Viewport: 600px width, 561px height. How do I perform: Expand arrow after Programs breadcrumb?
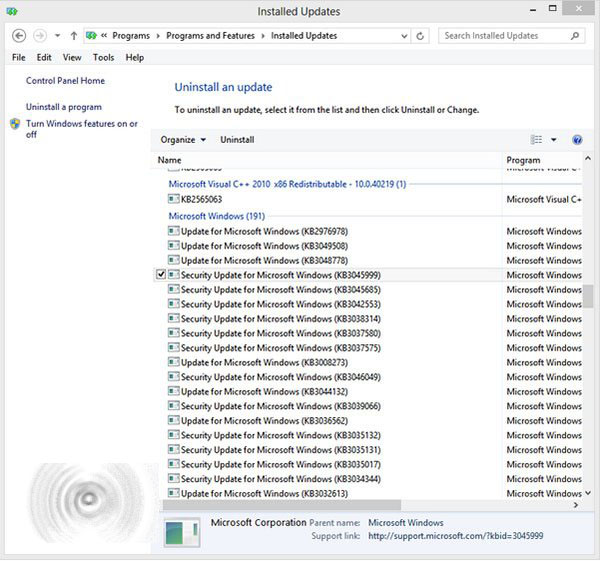158,36
